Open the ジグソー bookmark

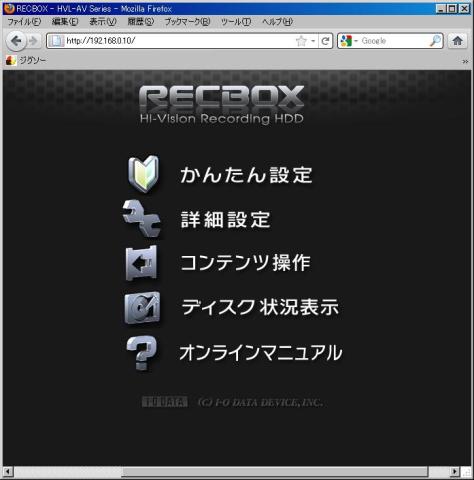tap(26, 60)
